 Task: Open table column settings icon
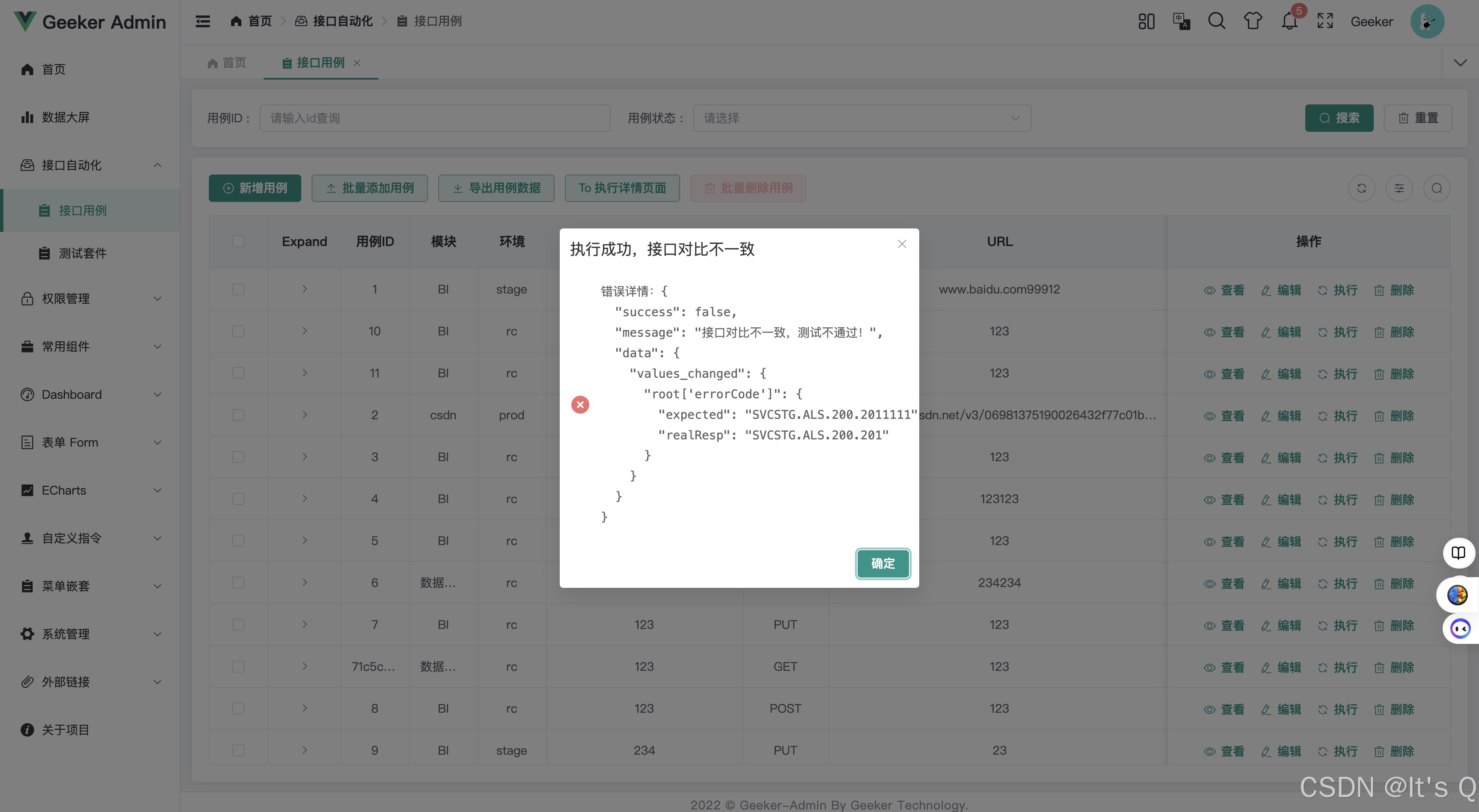pos(1399,188)
